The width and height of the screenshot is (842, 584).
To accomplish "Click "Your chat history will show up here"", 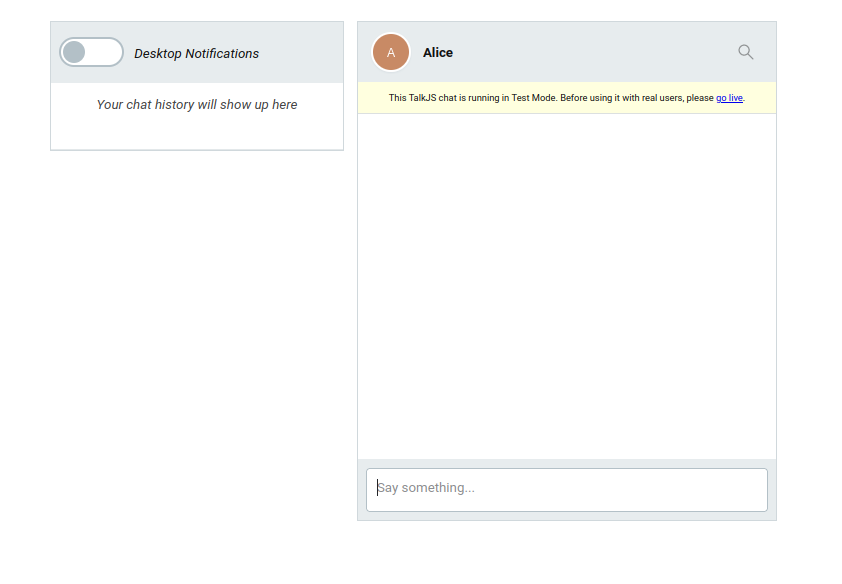I will click(x=197, y=105).
